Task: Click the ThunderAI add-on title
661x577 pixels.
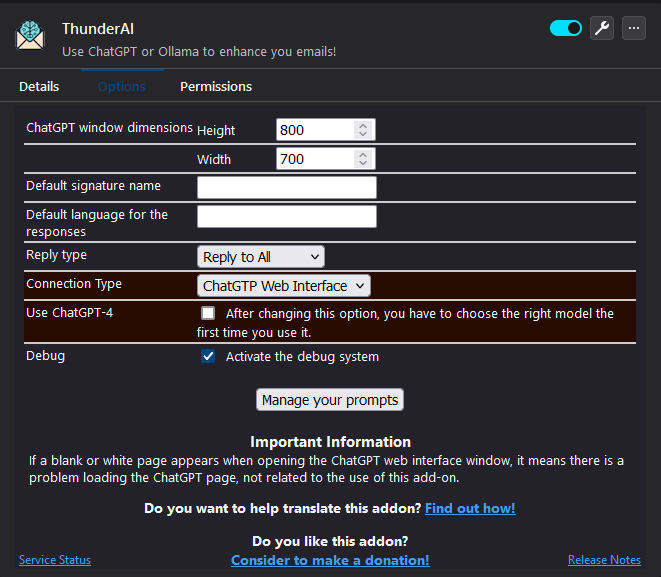Action: [x=98, y=29]
